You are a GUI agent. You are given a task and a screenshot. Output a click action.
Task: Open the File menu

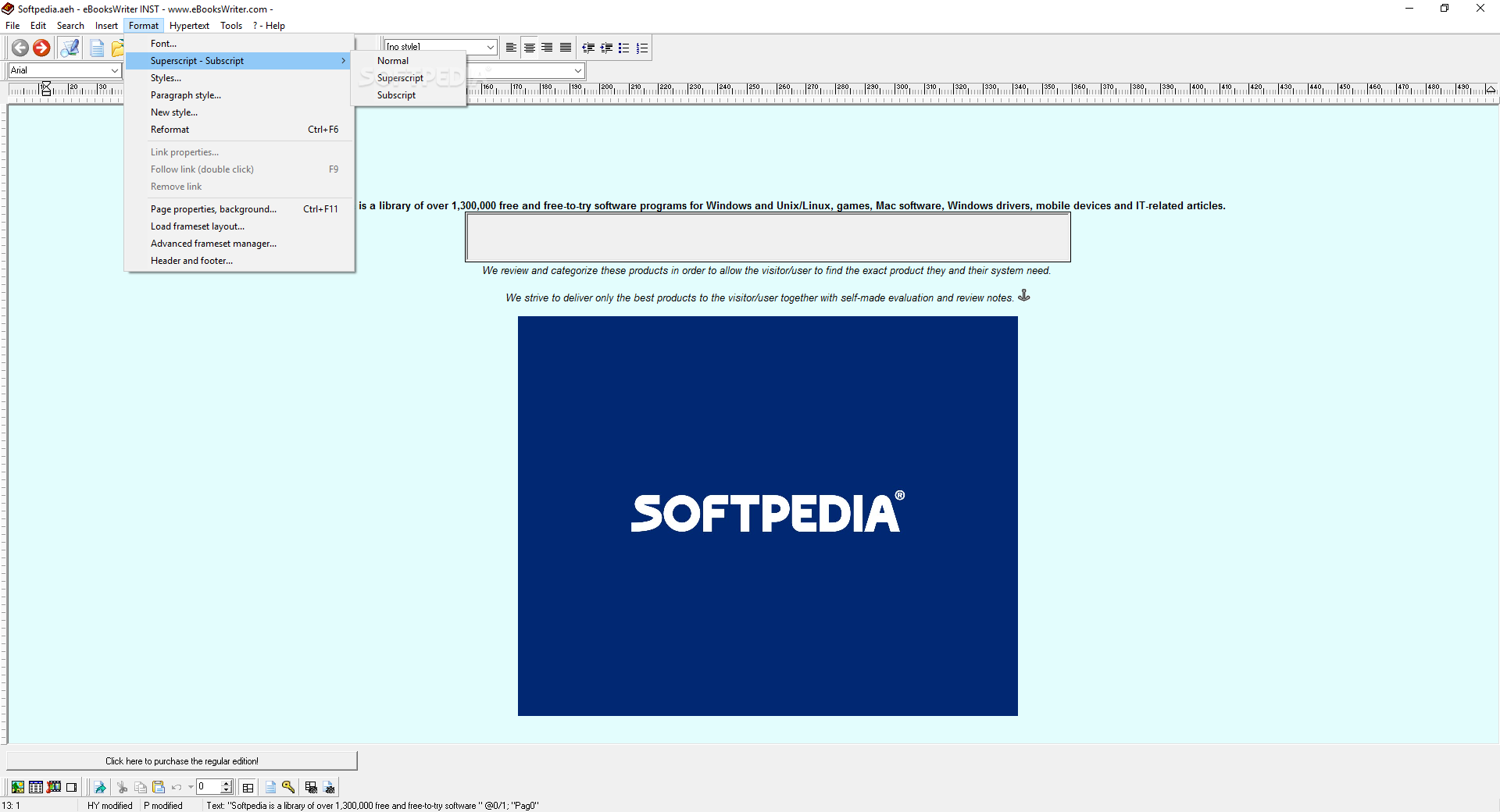(12, 26)
